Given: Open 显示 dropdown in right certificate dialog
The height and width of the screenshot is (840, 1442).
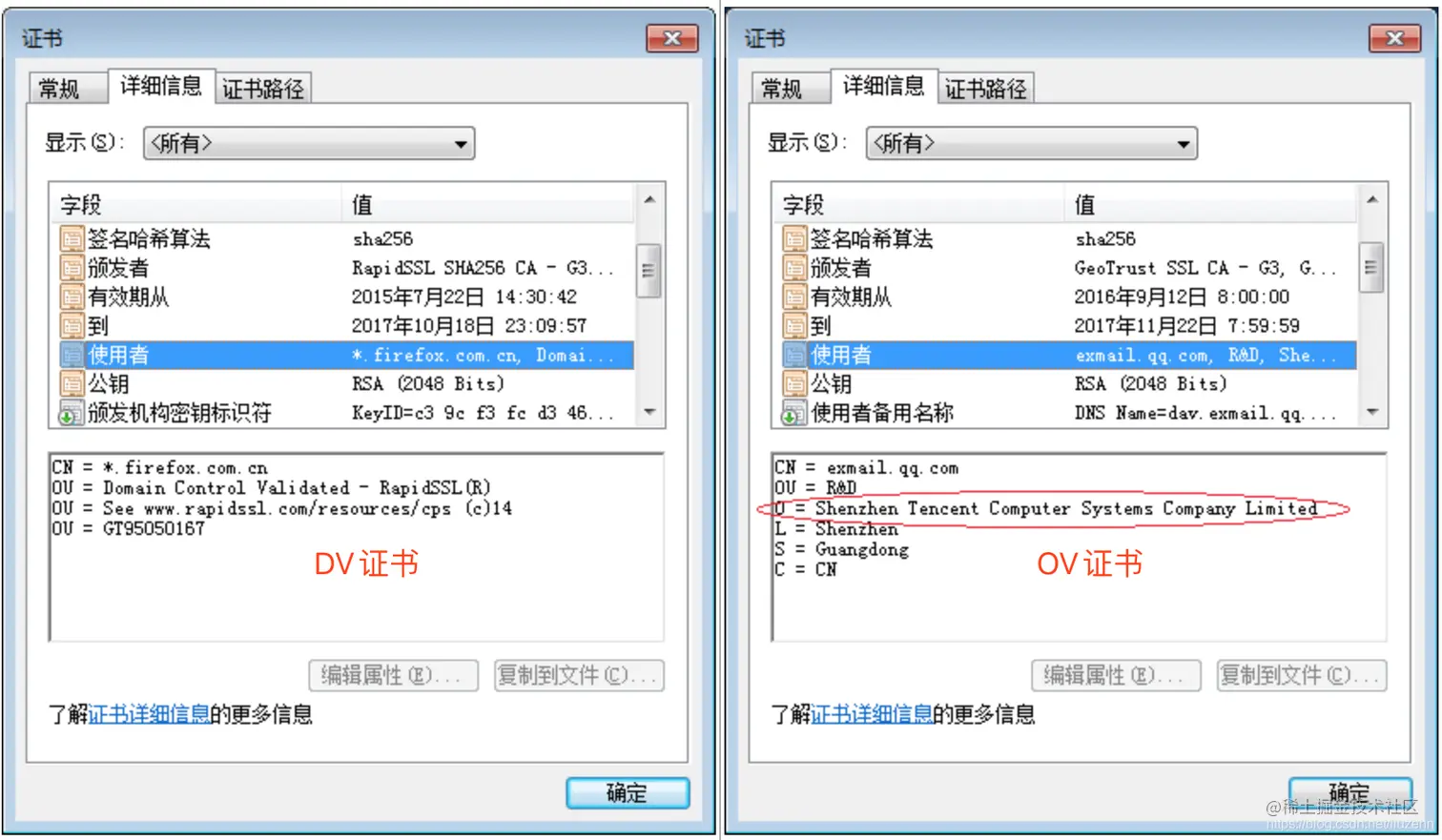Looking at the screenshot, I should (1032, 144).
